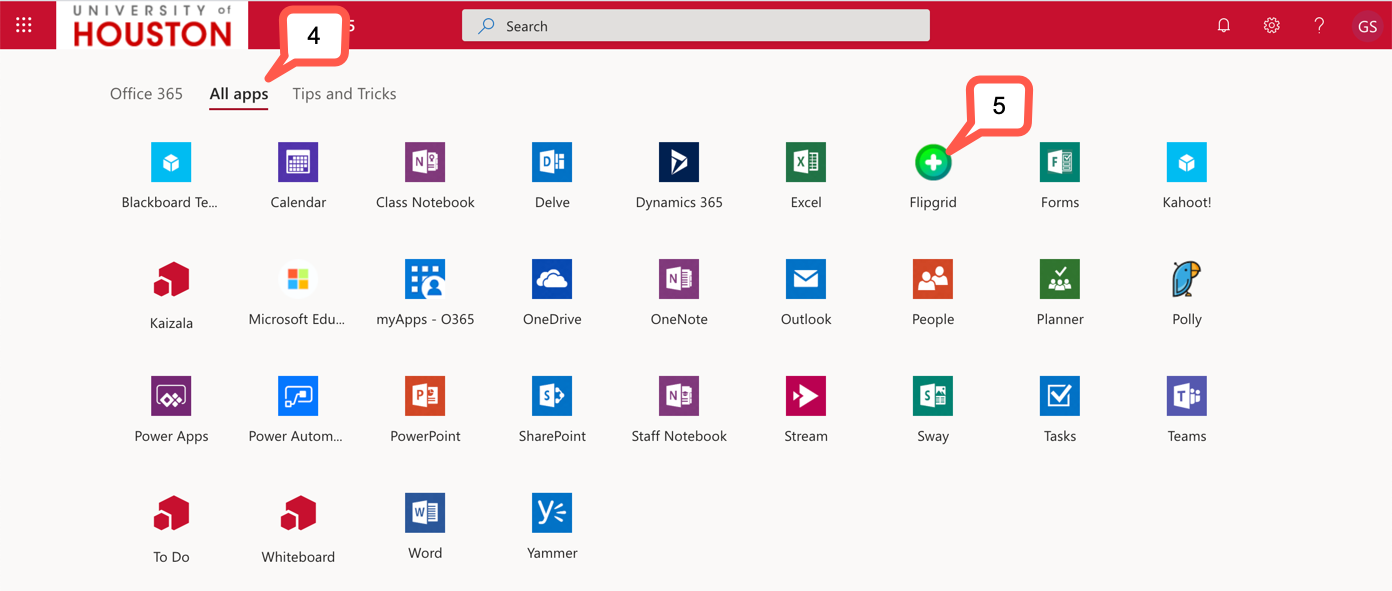The height and width of the screenshot is (591, 1392).
Task: Open the app launcher waffle menu
Action: pos(24,25)
